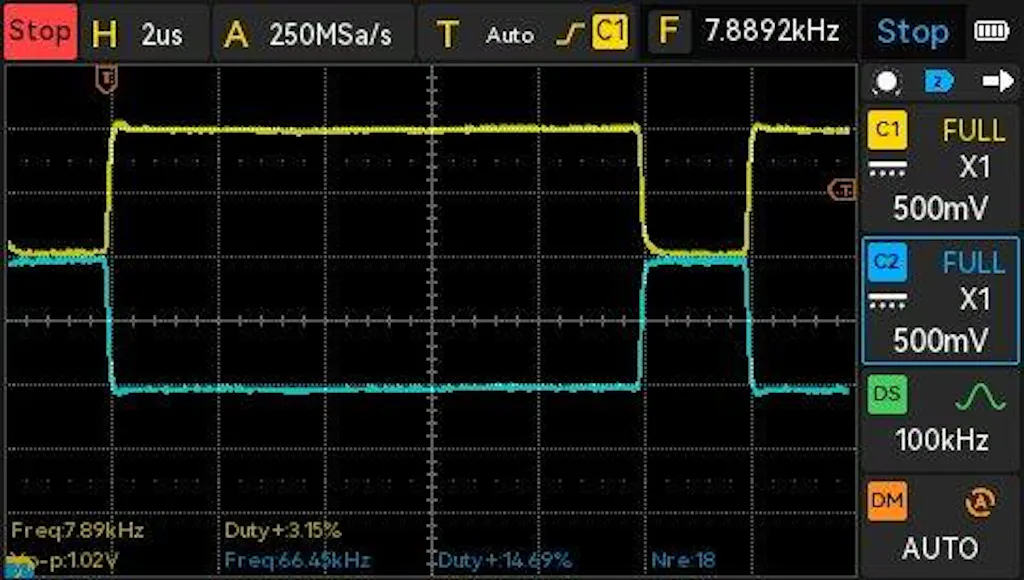Click the round knob icon

(x=886, y=82)
